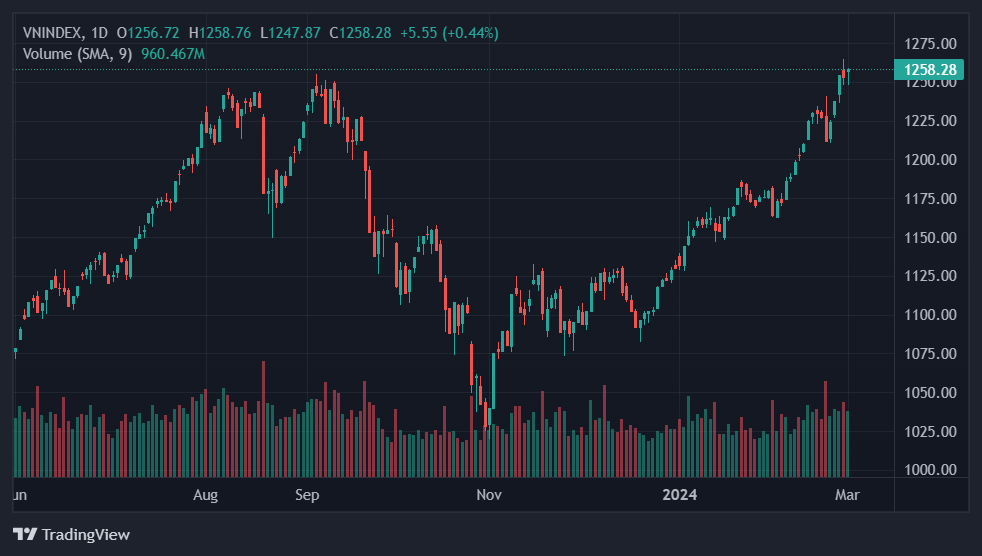This screenshot has width=982, height=556.
Task: Click the 960.467M volume value
Action: (173, 53)
